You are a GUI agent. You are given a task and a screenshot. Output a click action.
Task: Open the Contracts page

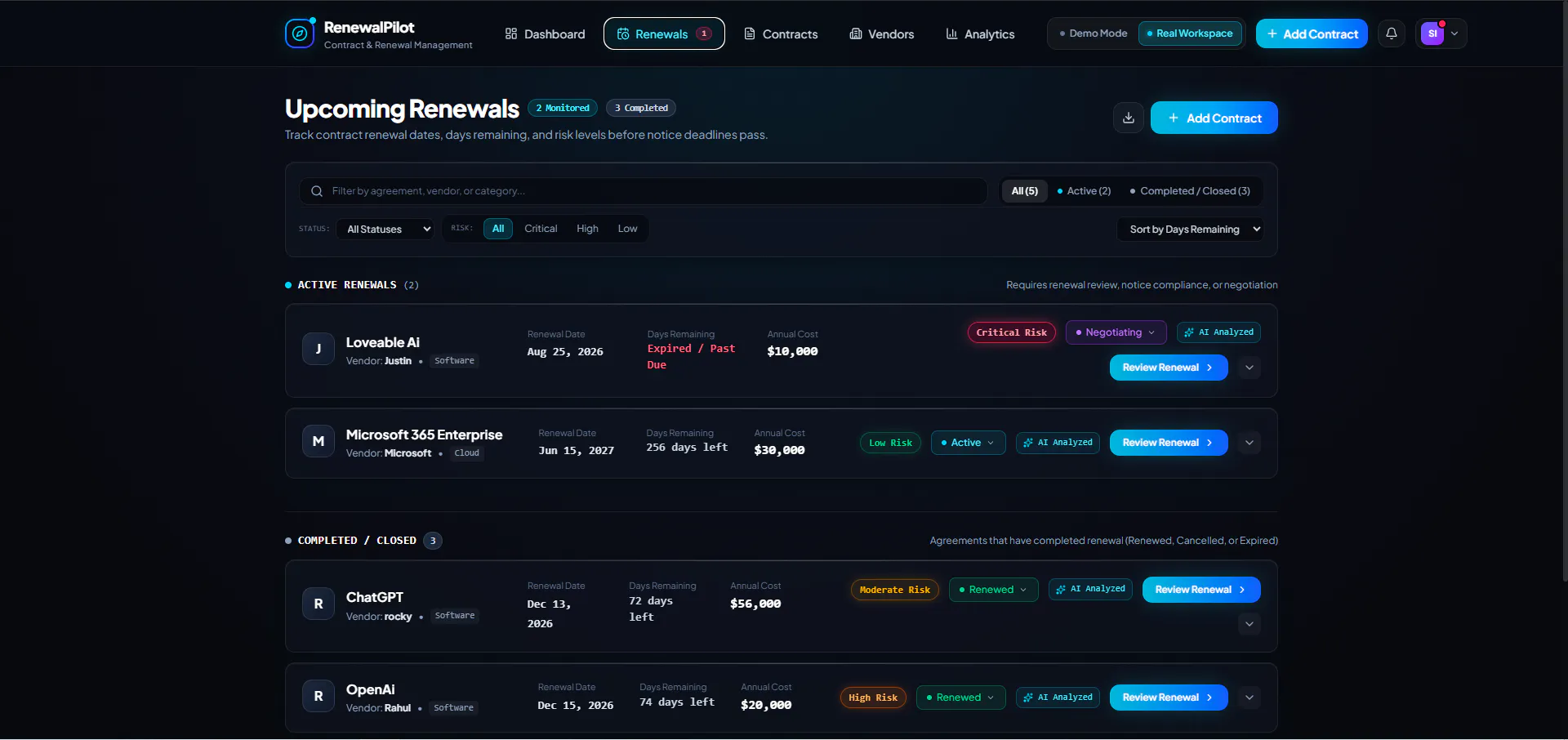[781, 33]
